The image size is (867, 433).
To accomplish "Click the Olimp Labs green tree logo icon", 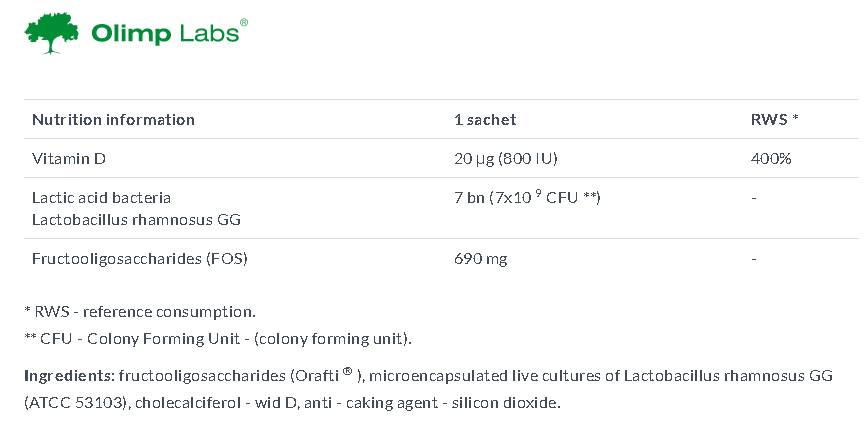I will [52, 33].
